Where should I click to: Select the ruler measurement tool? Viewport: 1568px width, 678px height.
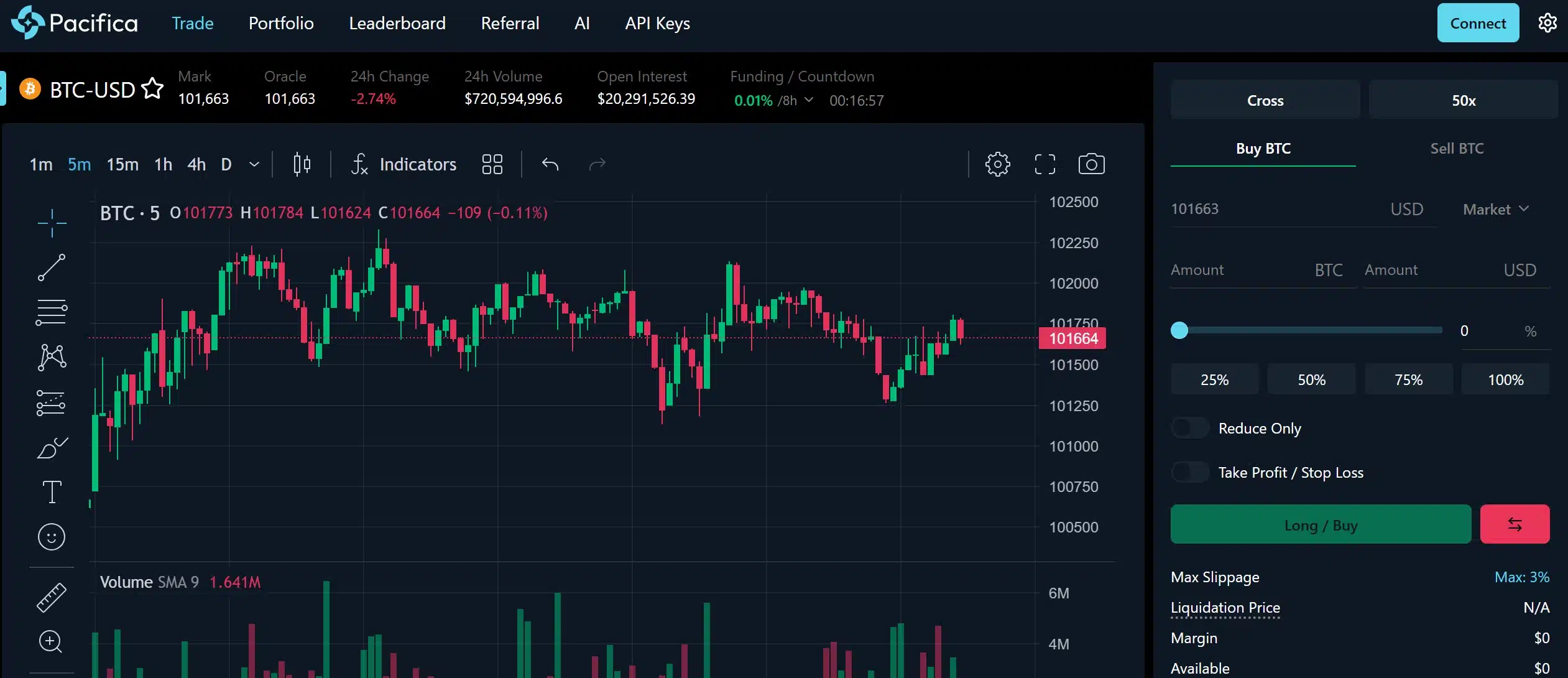52,596
